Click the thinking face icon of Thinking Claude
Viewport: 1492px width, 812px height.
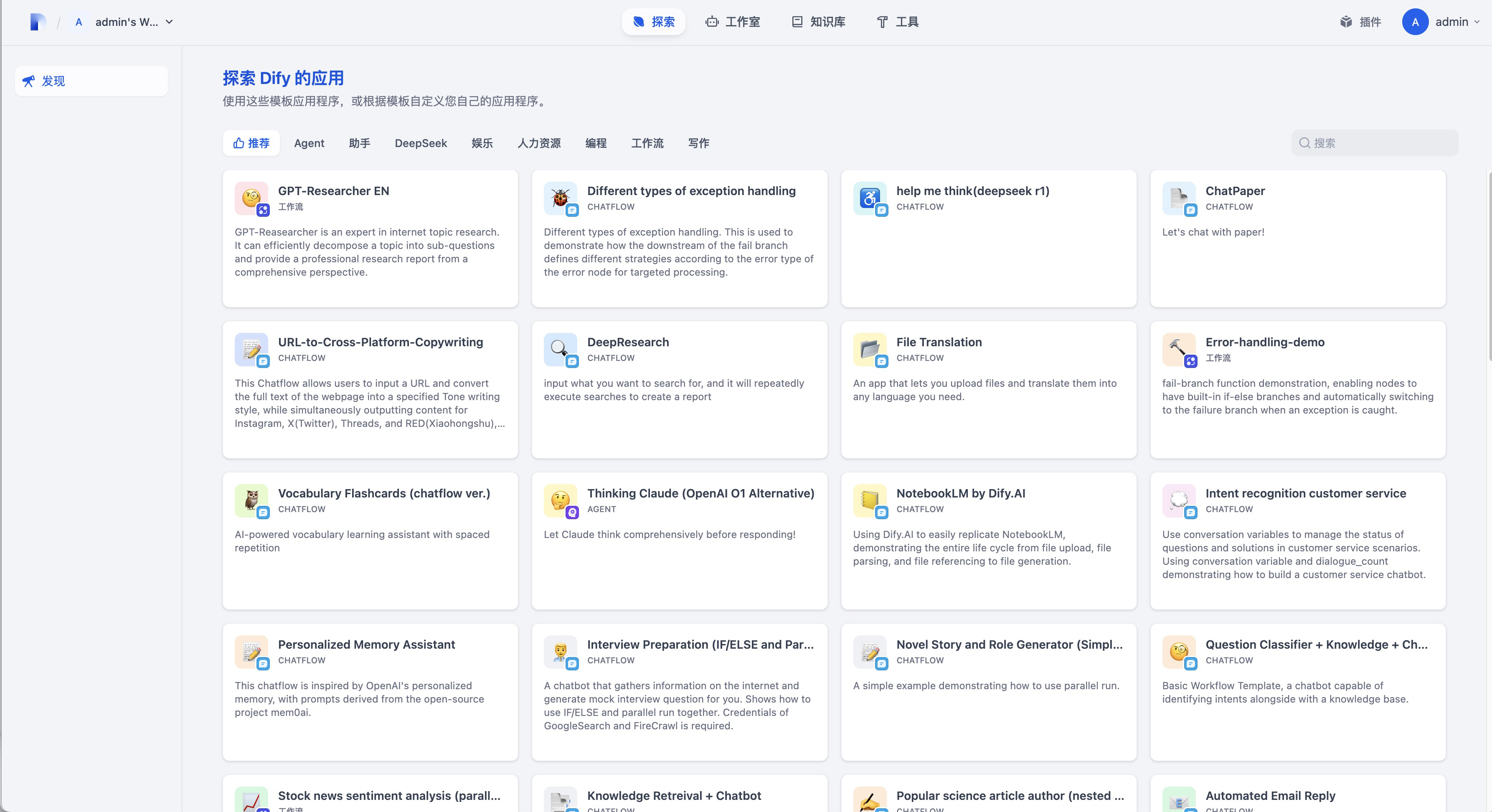[x=560, y=500]
